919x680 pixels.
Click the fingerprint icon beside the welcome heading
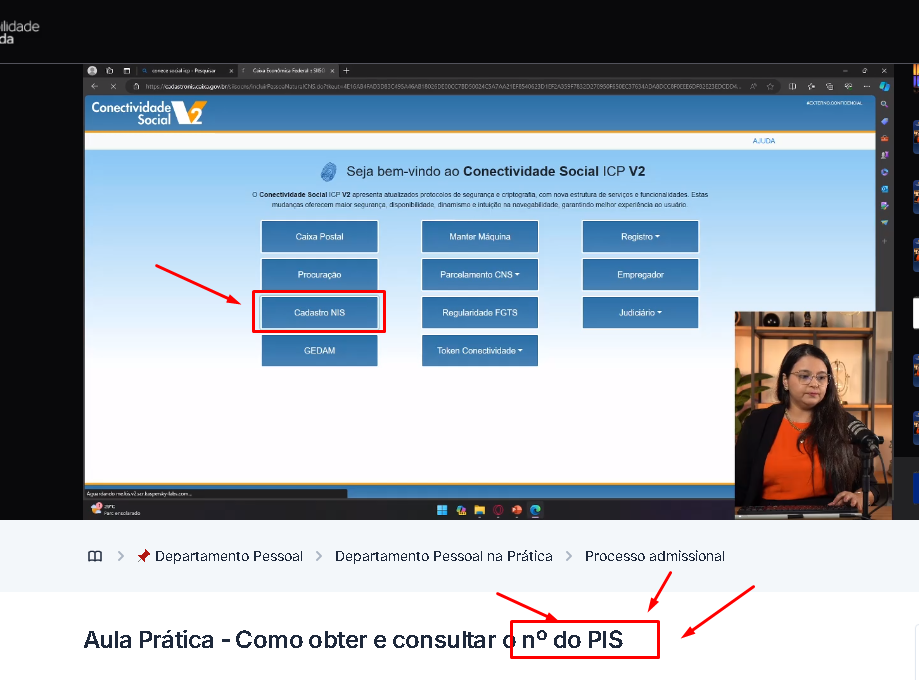[x=328, y=172]
